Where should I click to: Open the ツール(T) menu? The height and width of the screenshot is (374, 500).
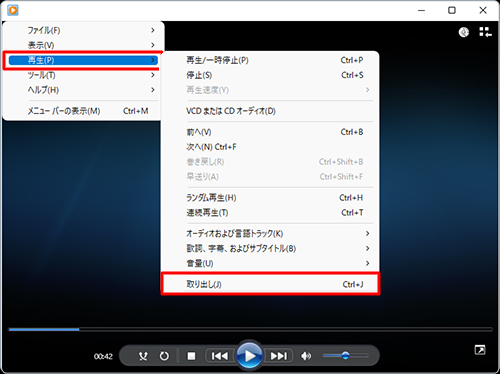[x=83, y=75]
